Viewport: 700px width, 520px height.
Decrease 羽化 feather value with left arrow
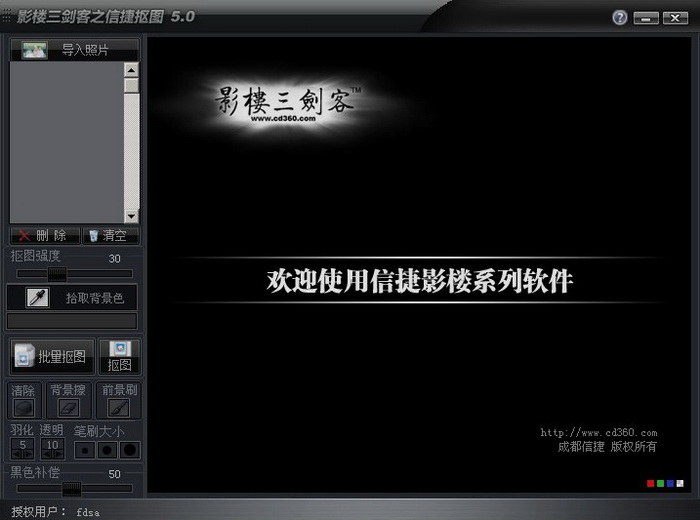(17, 454)
